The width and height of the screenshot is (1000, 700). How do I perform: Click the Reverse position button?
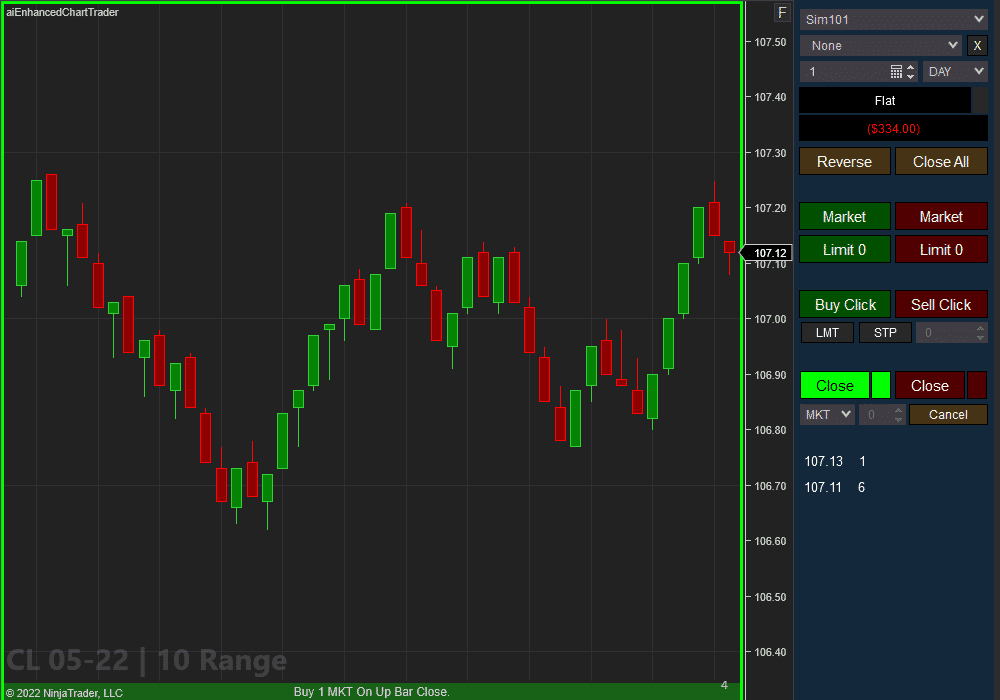tap(844, 161)
